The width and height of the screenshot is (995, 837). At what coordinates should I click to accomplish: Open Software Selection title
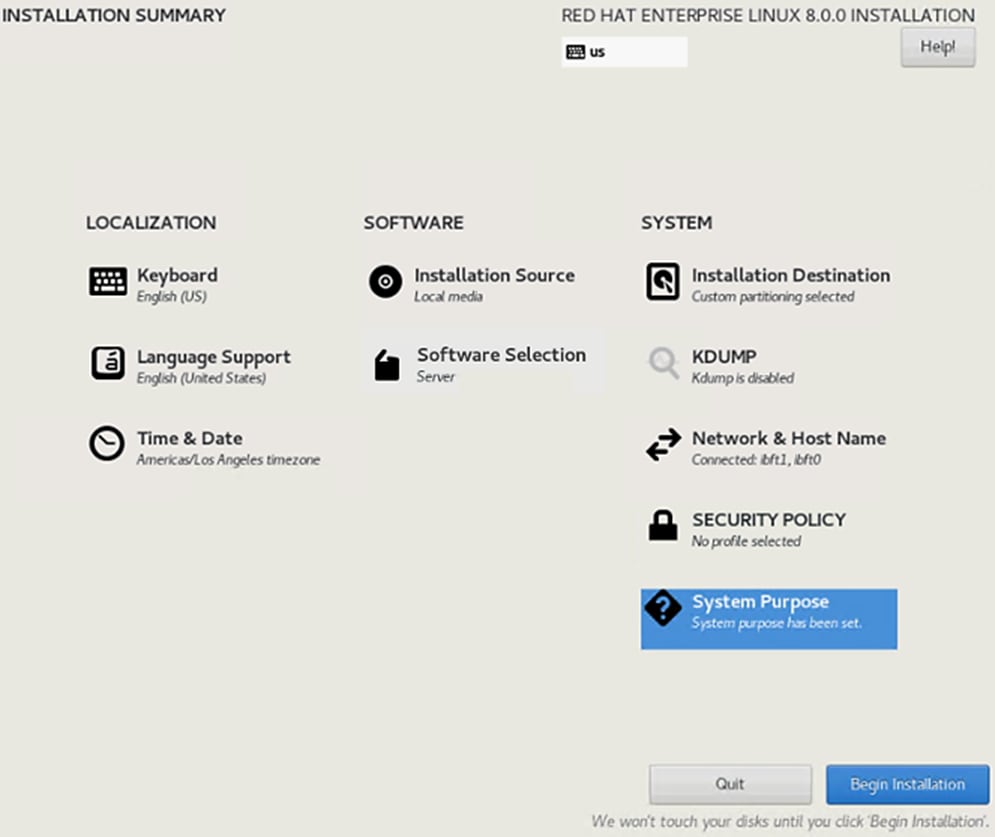501,355
